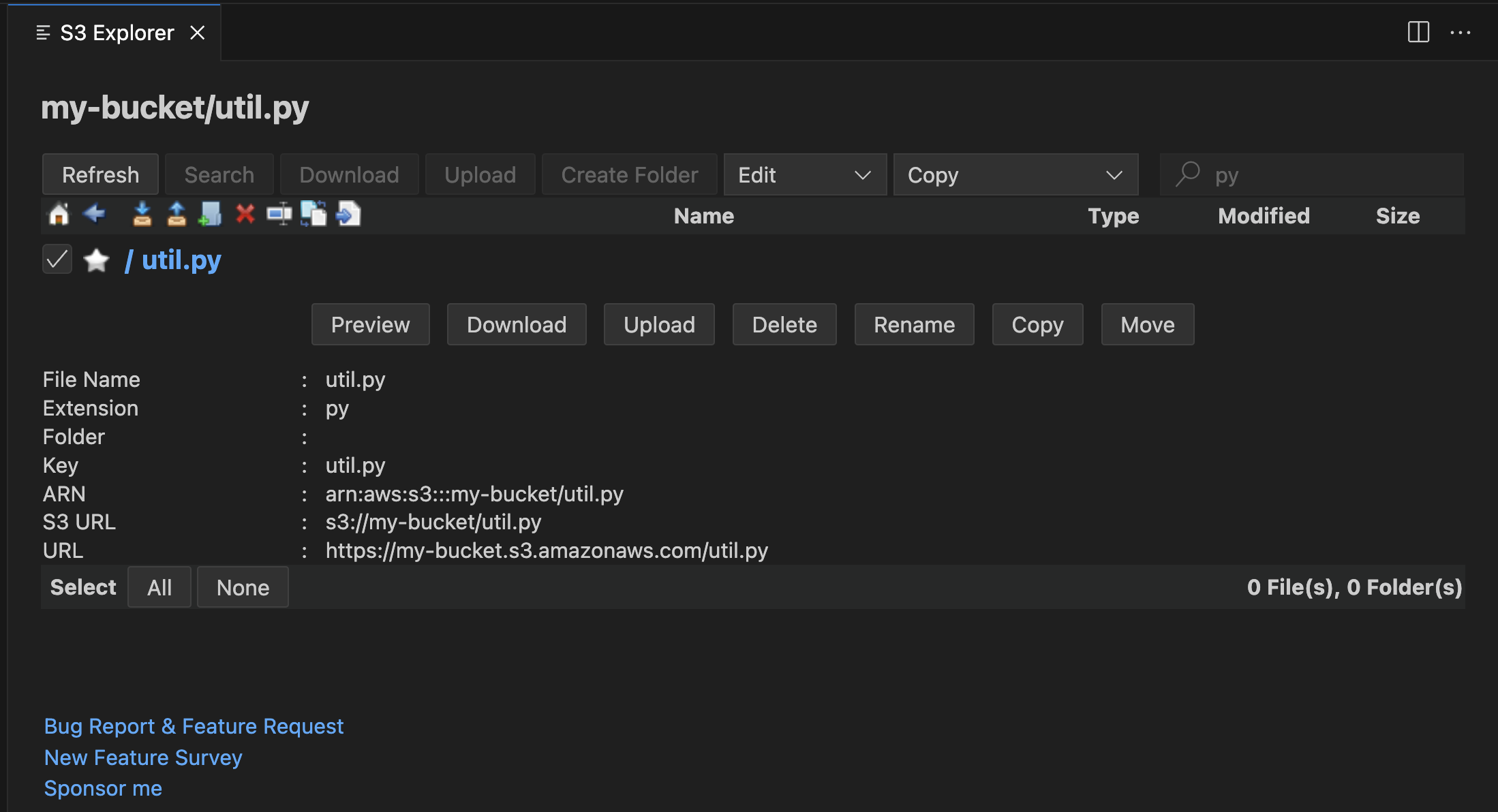Screen dimensions: 1498x812
Task: Uncheck the checkbox next to util.py
Action: (x=57, y=259)
